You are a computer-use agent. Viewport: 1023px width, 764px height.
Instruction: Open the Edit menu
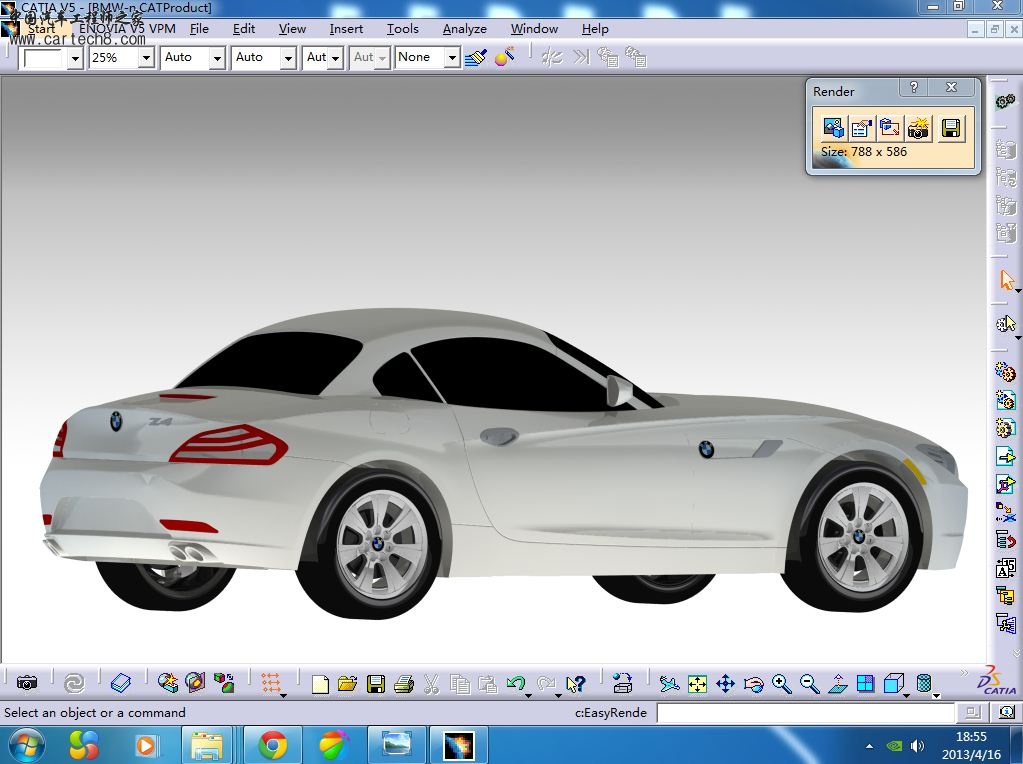point(244,29)
